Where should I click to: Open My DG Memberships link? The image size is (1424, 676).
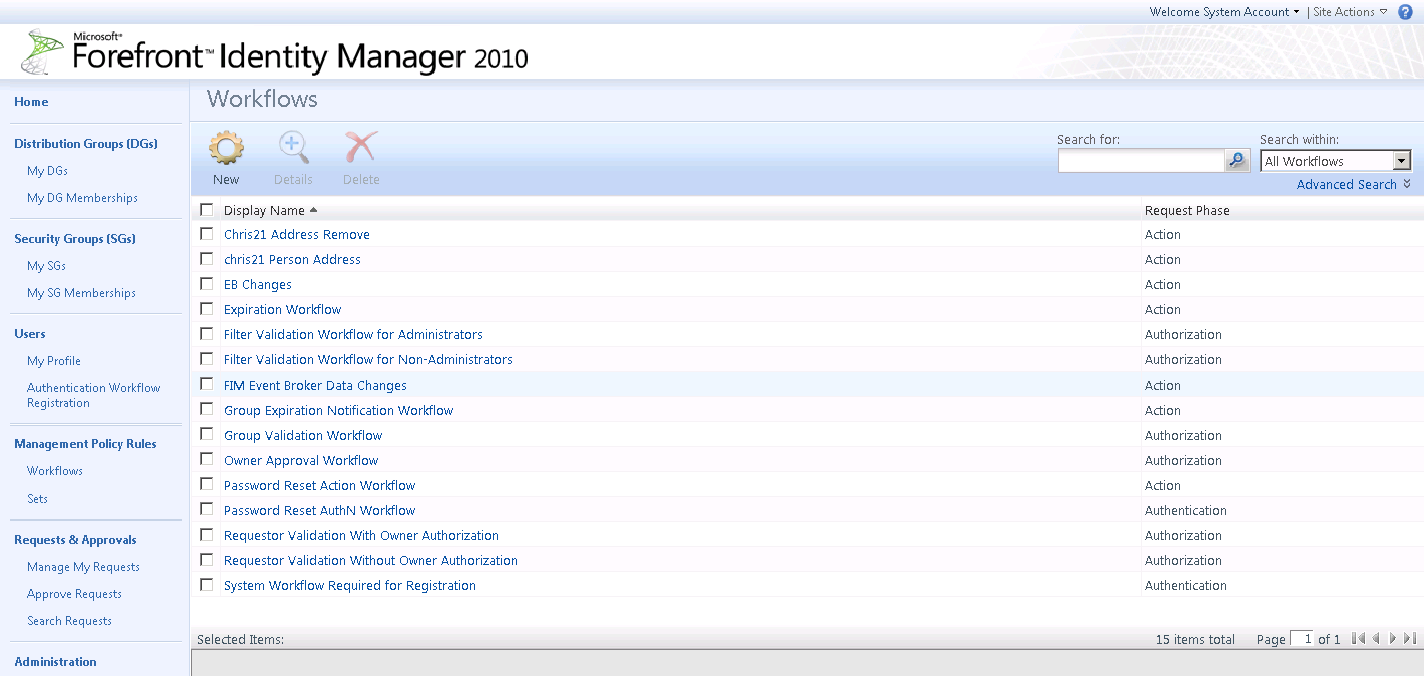[x=82, y=198]
